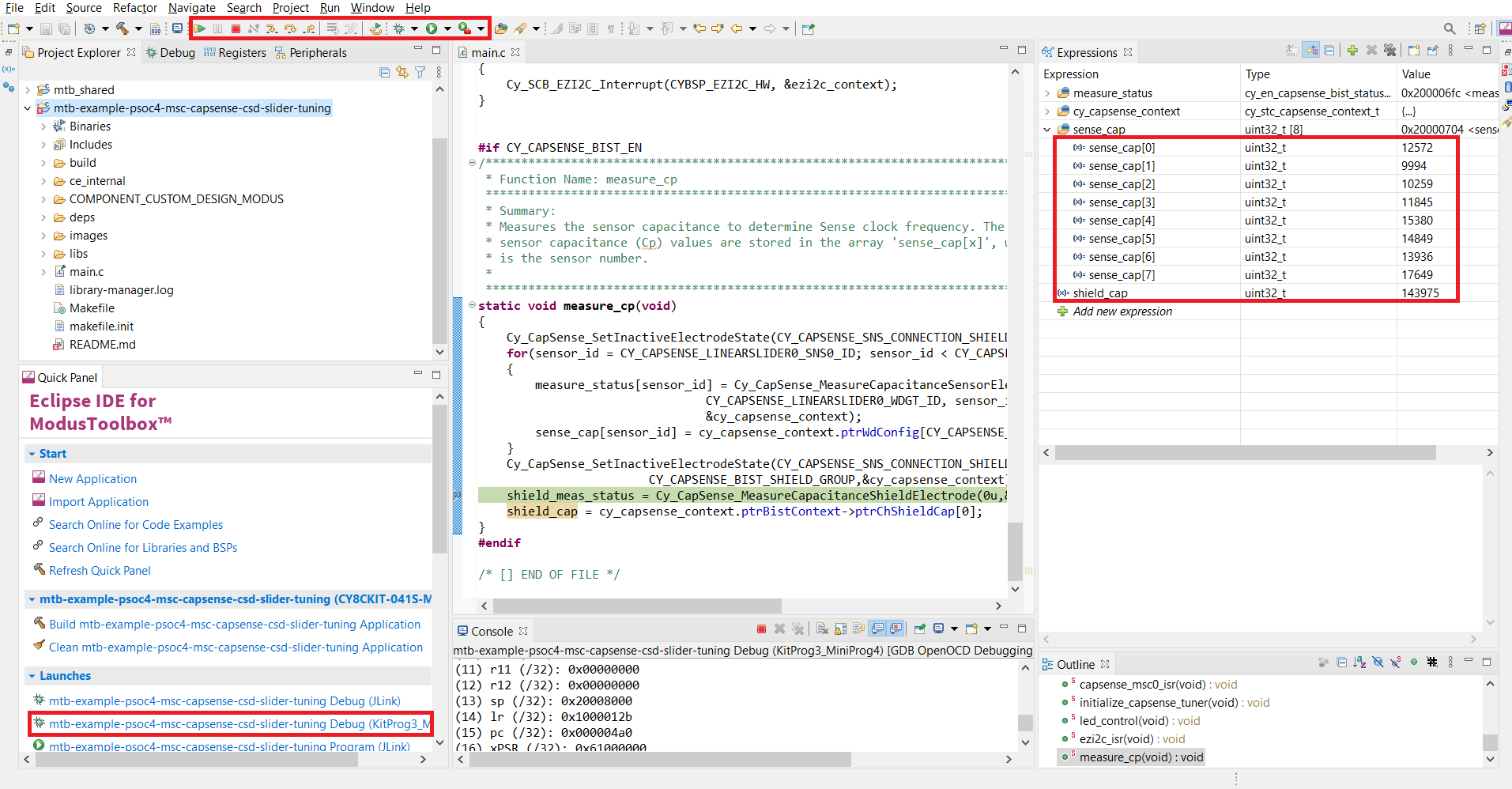Toggle Hide Fields in Outline view

pyautogui.click(x=1378, y=663)
